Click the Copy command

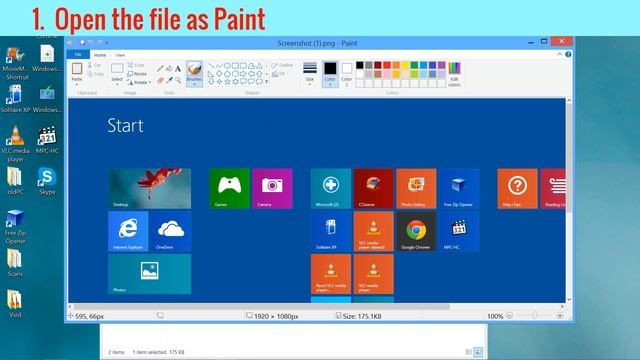coord(96,74)
